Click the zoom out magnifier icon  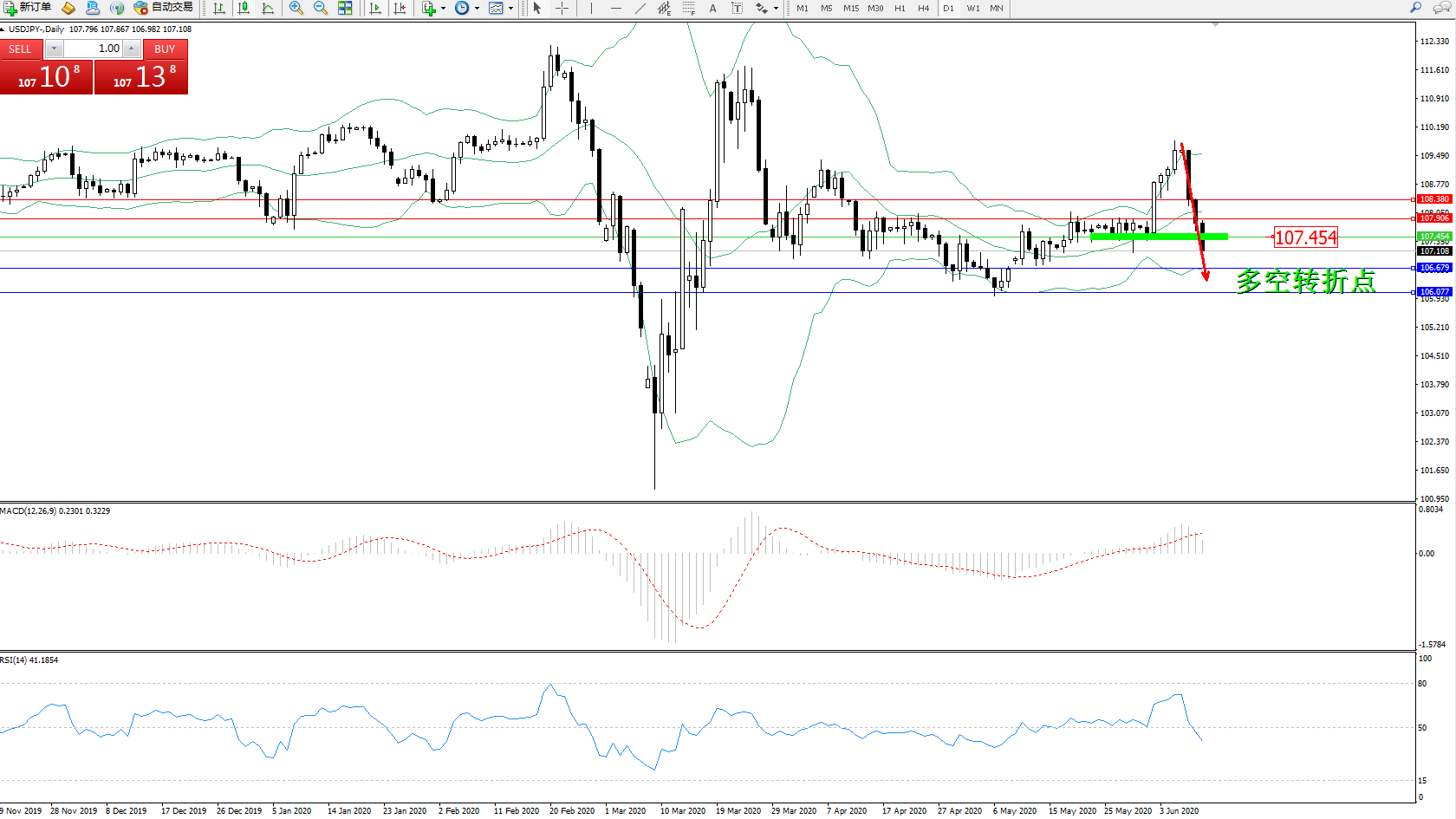click(321, 8)
